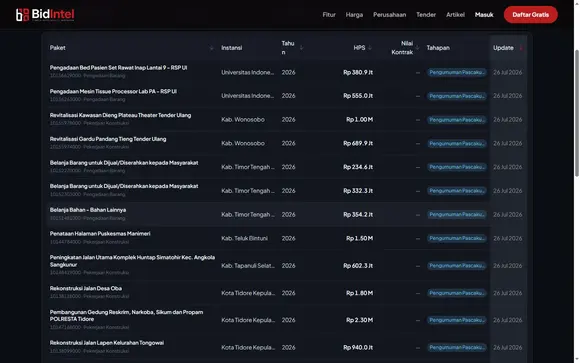Click Kab. Tapanuli Selat... instansi cell
Image resolution: width=580 pixels, height=363 pixels.
click(248, 265)
